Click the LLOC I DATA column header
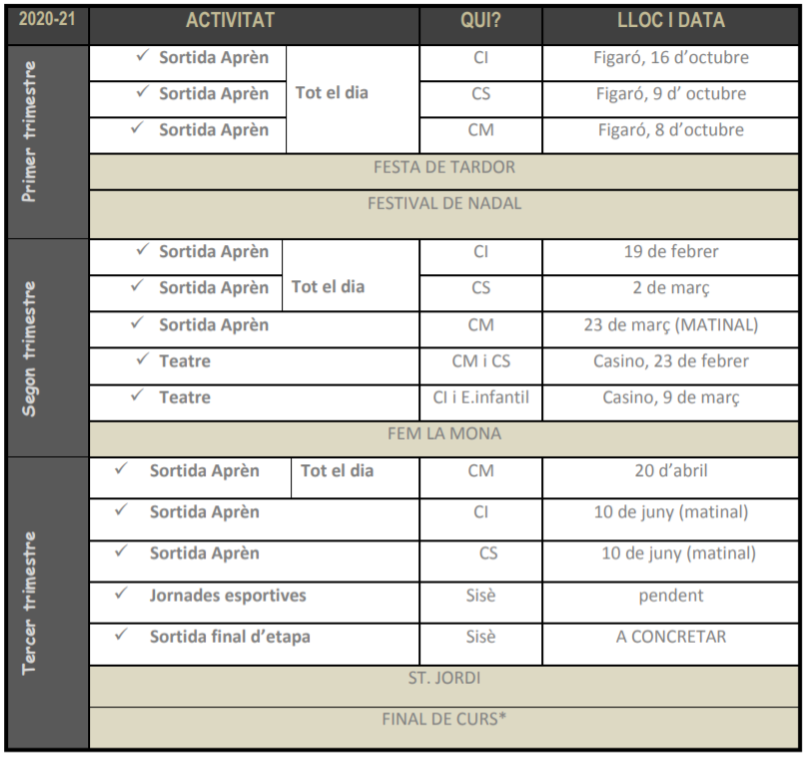The image size is (811, 757). (x=670, y=21)
